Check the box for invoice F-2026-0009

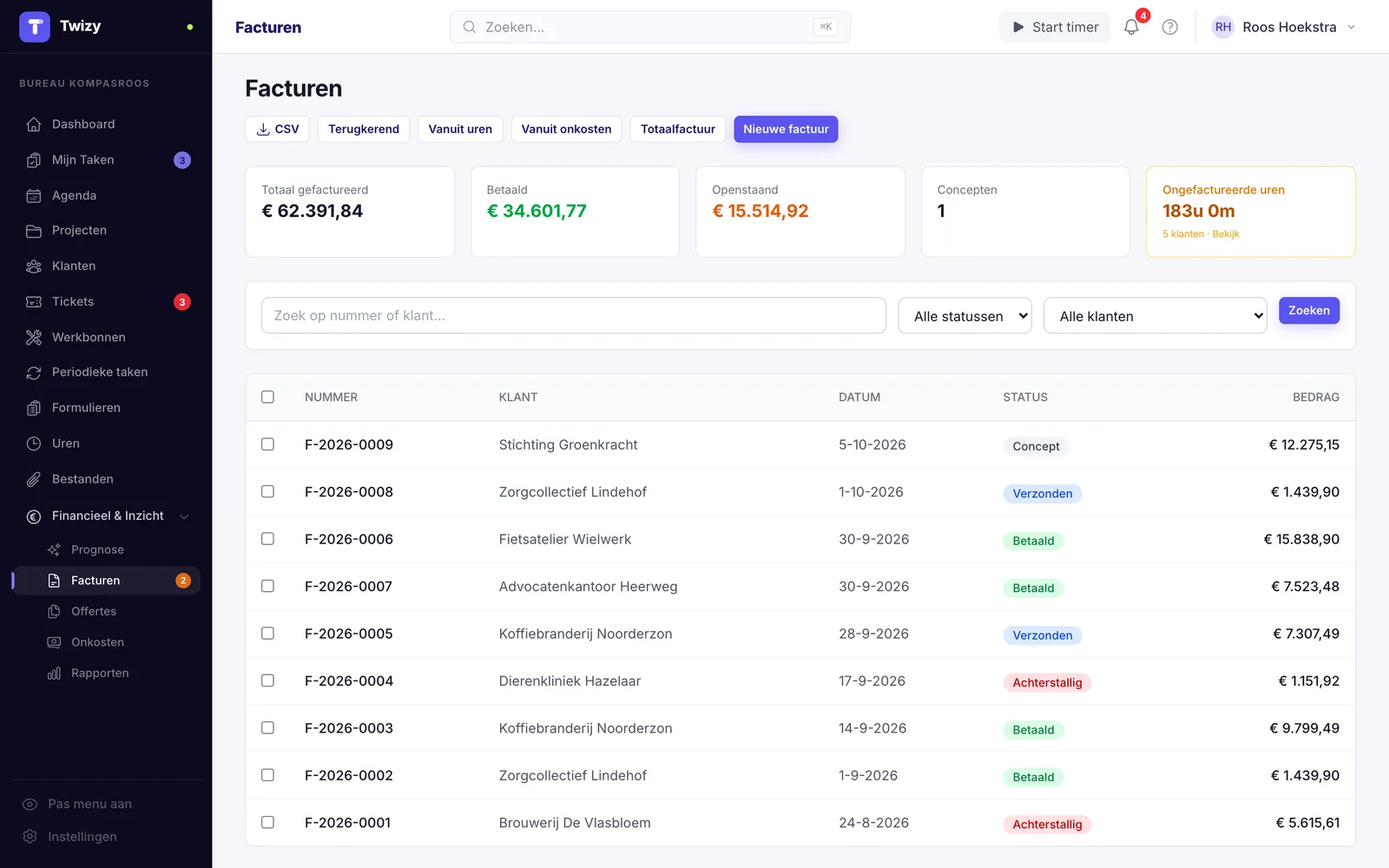point(267,444)
